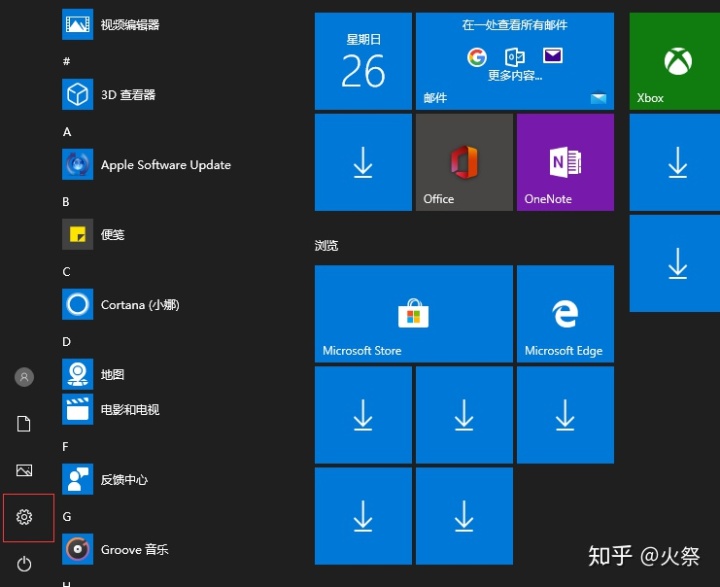Open the Pictures folder icon in sidebar
Viewport: 720px width, 587px height.
(x=24, y=470)
